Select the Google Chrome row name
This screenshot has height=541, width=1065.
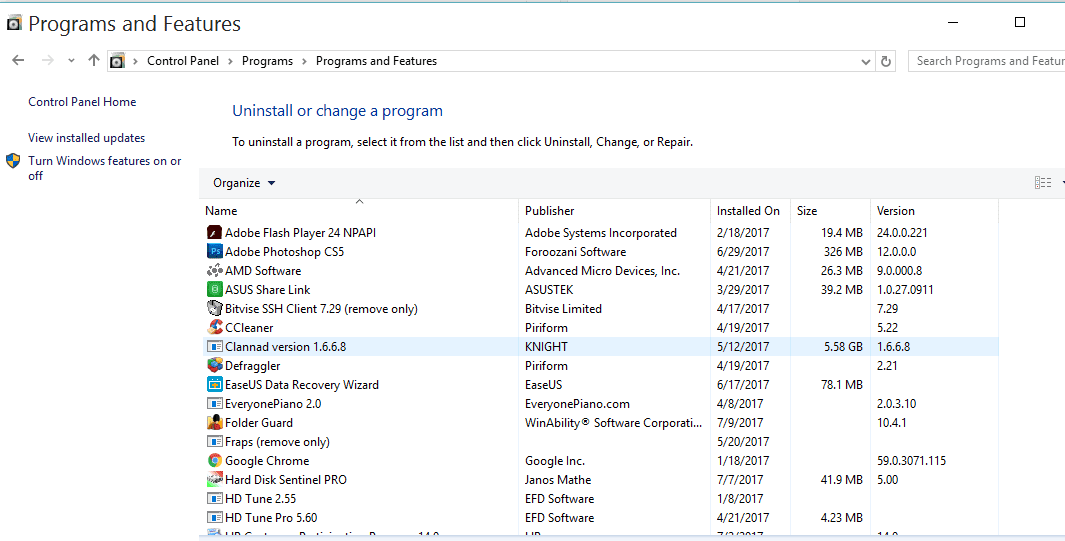[267, 461]
